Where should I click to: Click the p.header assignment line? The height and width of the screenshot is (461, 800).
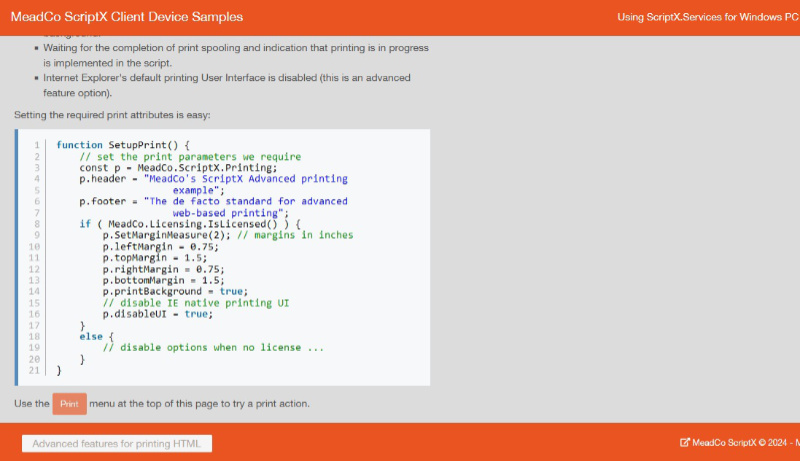click(x=213, y=179)
